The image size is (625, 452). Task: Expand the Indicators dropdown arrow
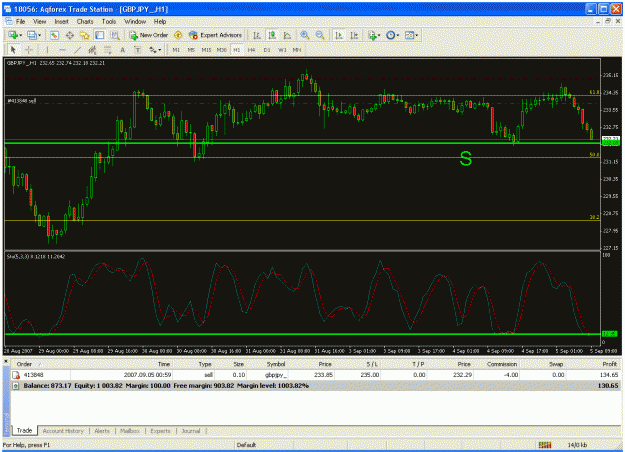(379, 35)
